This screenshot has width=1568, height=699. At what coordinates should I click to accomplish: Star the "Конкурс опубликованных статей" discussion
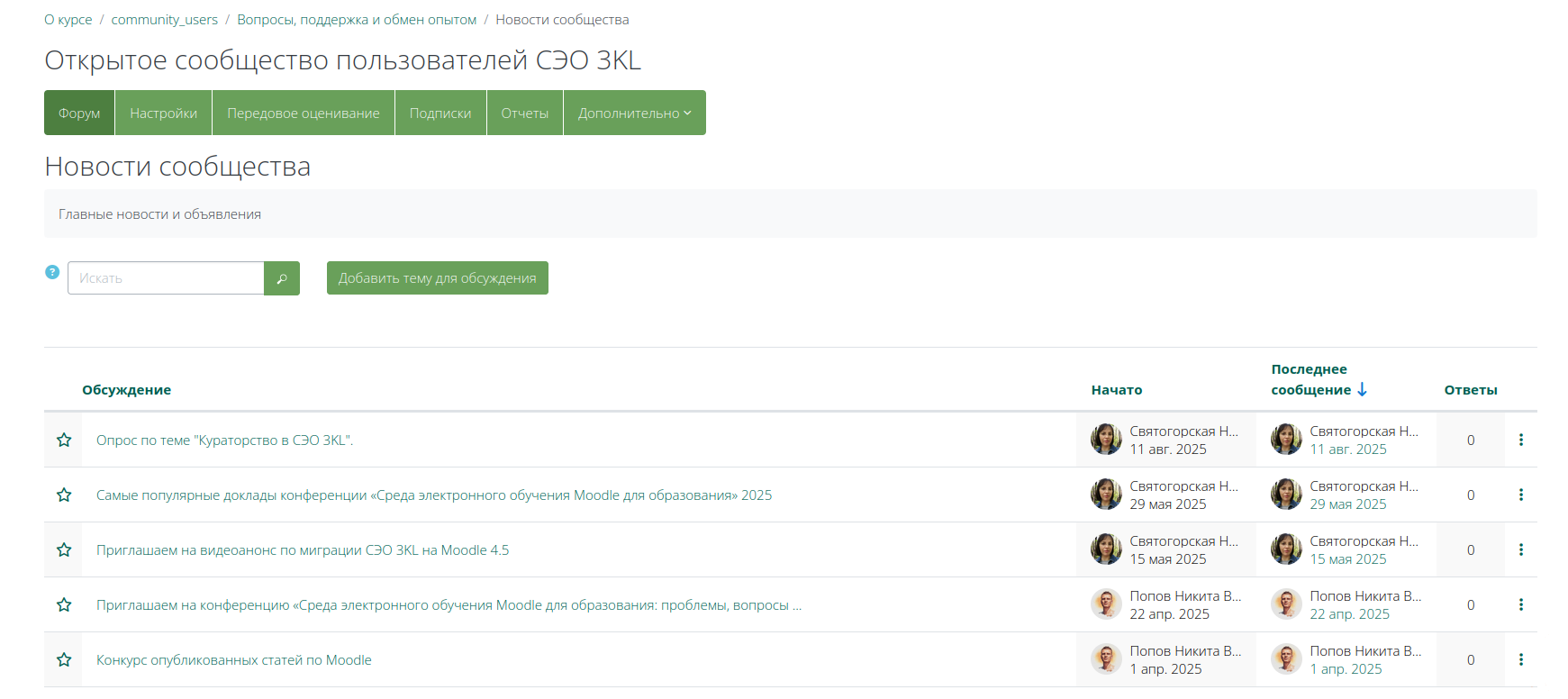click(64, 659)
